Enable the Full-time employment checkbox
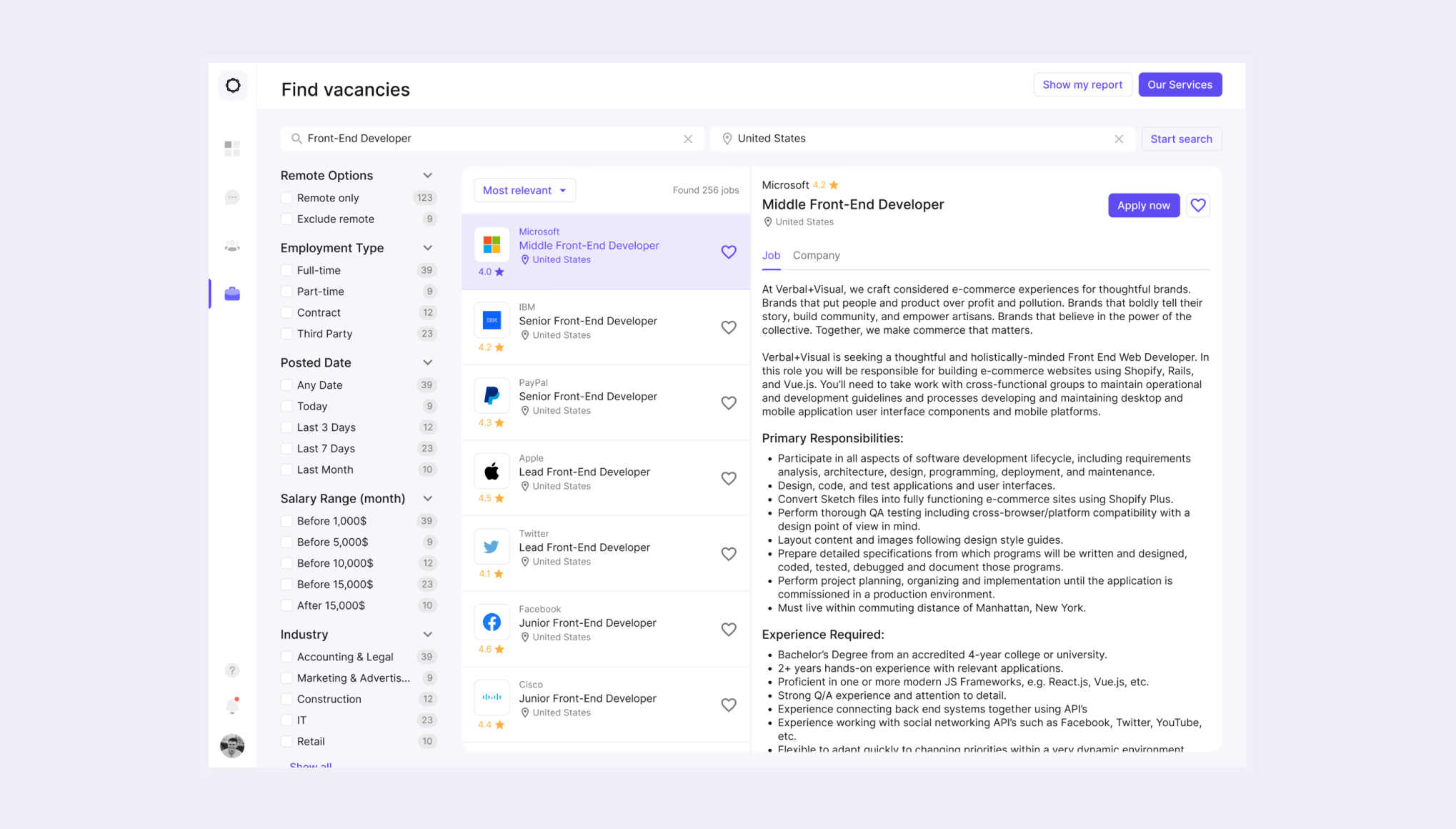 click(x=286, y=270)
